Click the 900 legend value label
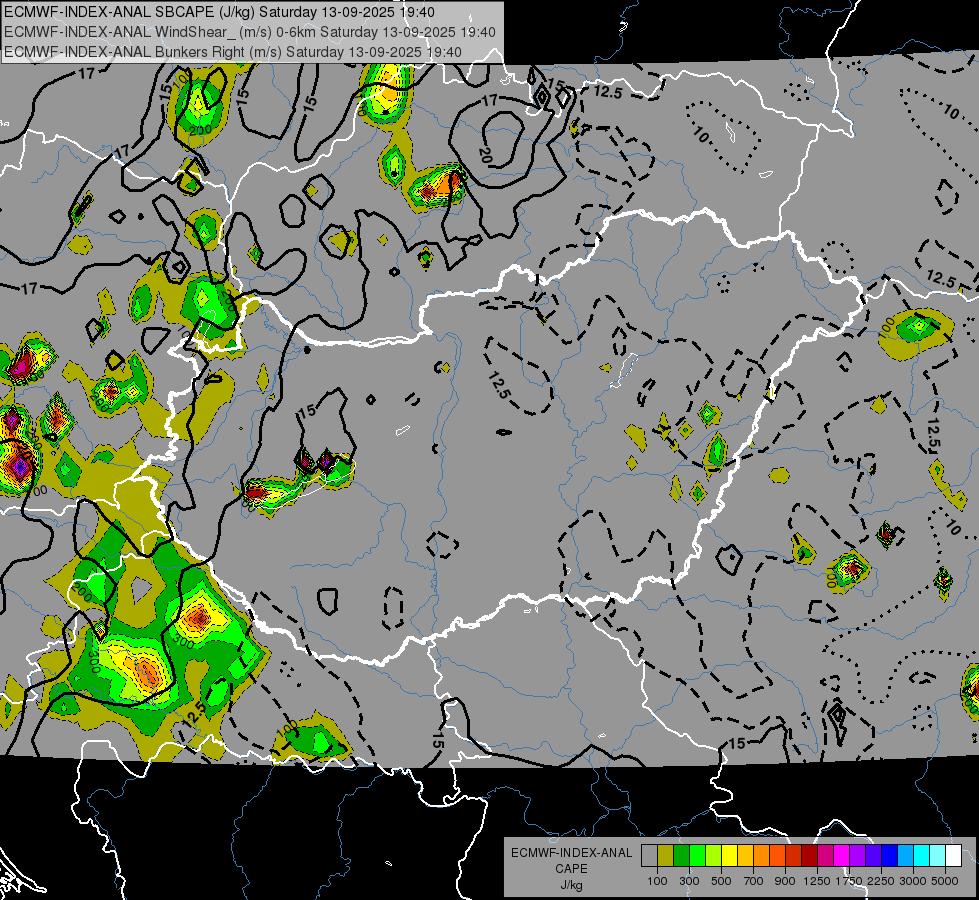 785,881
